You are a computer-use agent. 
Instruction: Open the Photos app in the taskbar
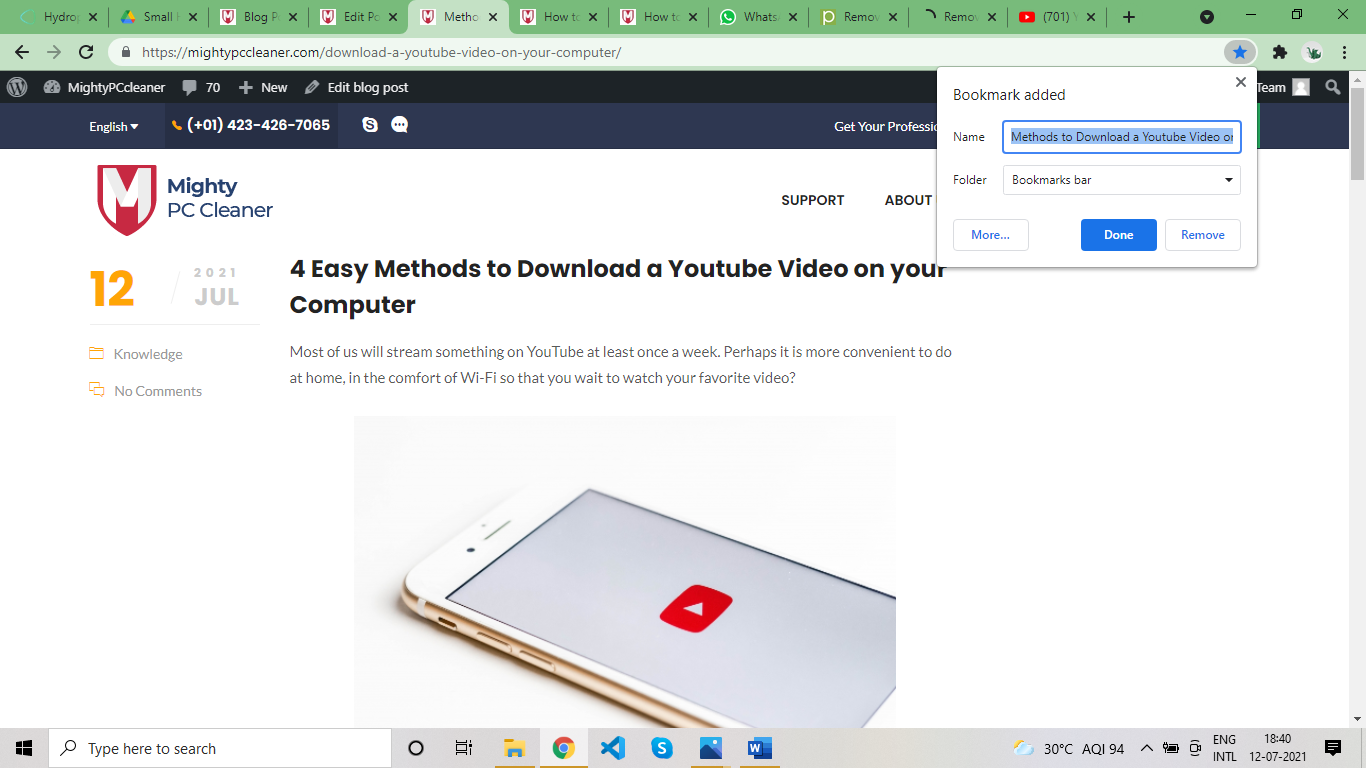click(711, 748)
